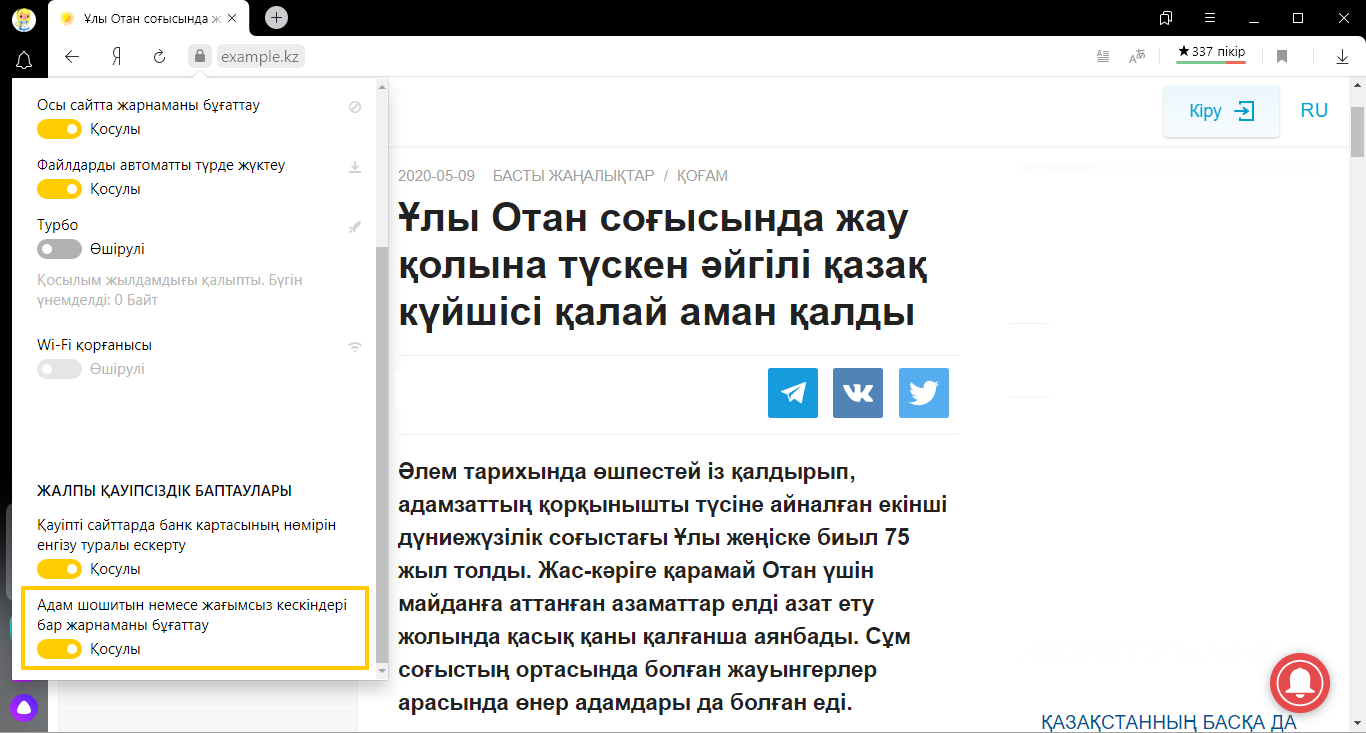Click the example.kz address field
Screen dimensions: 1366x733
(x=260, y=57)
